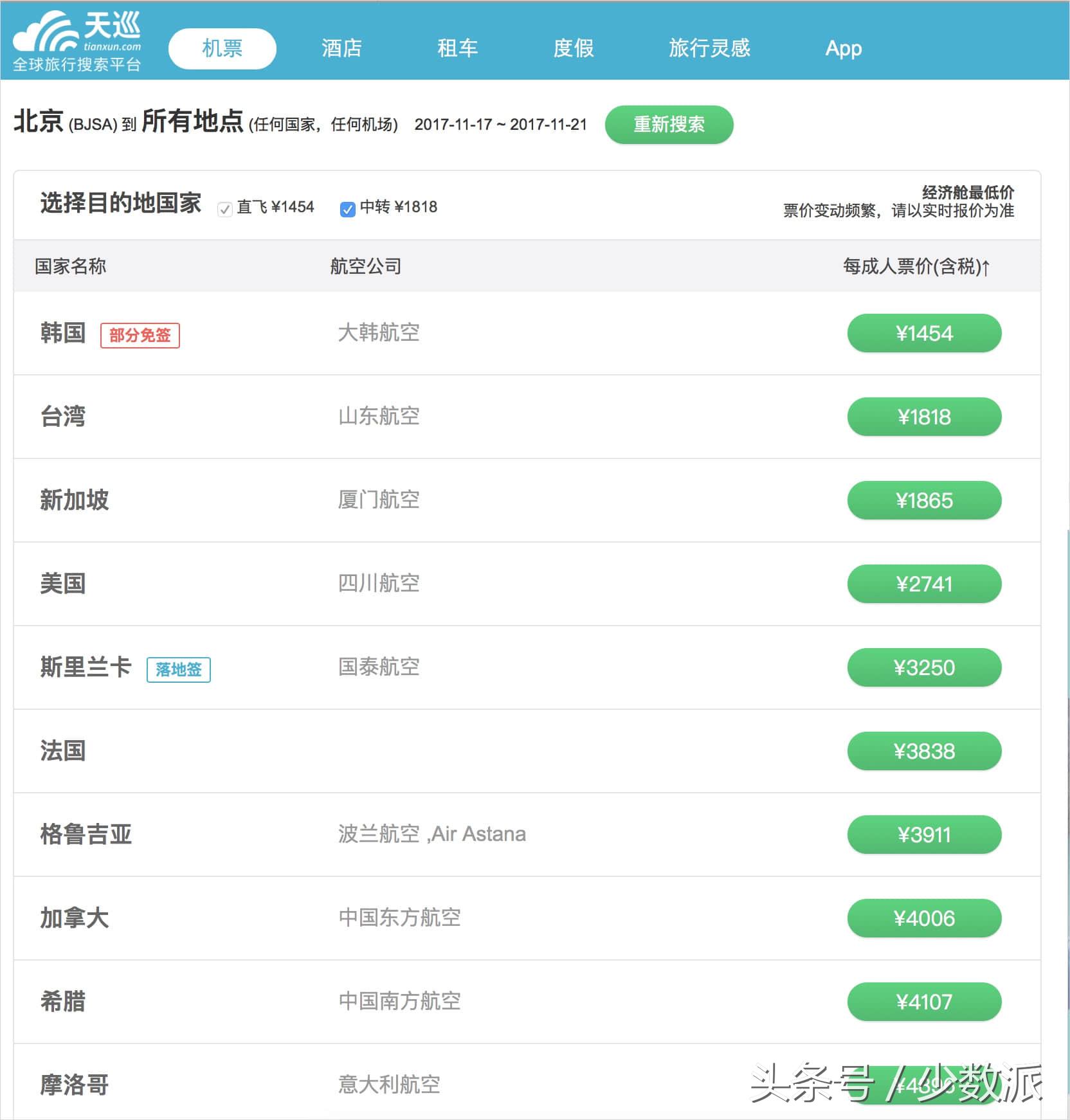
Task: Toggle the price sort arrow on 每成人票价(含税)
Action: [x=986, y=266]
